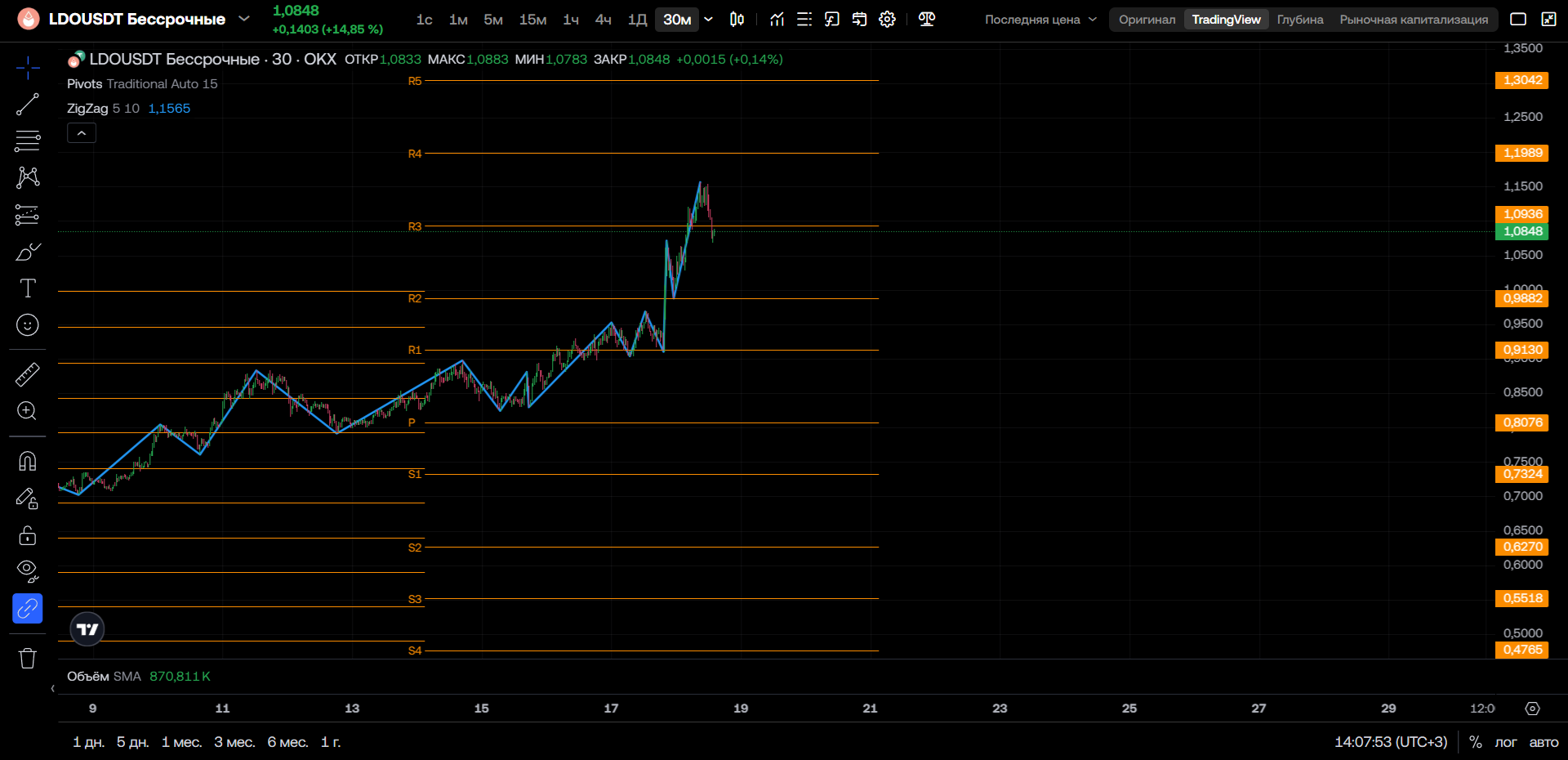Select the 1Д timeframe

coord(637,20)
